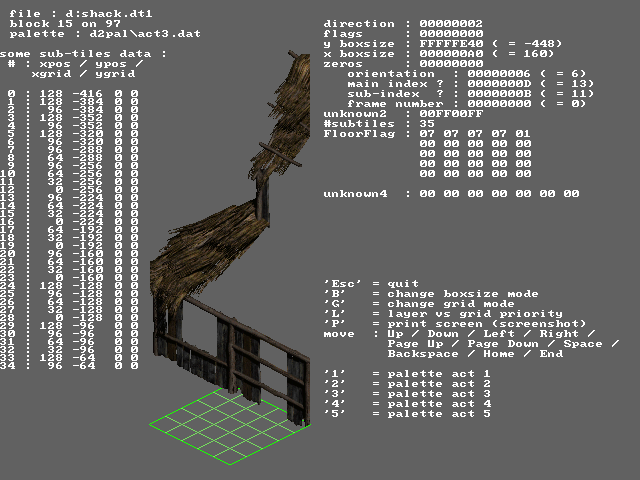Click the unknown4 byte row

tap(451, 194)
